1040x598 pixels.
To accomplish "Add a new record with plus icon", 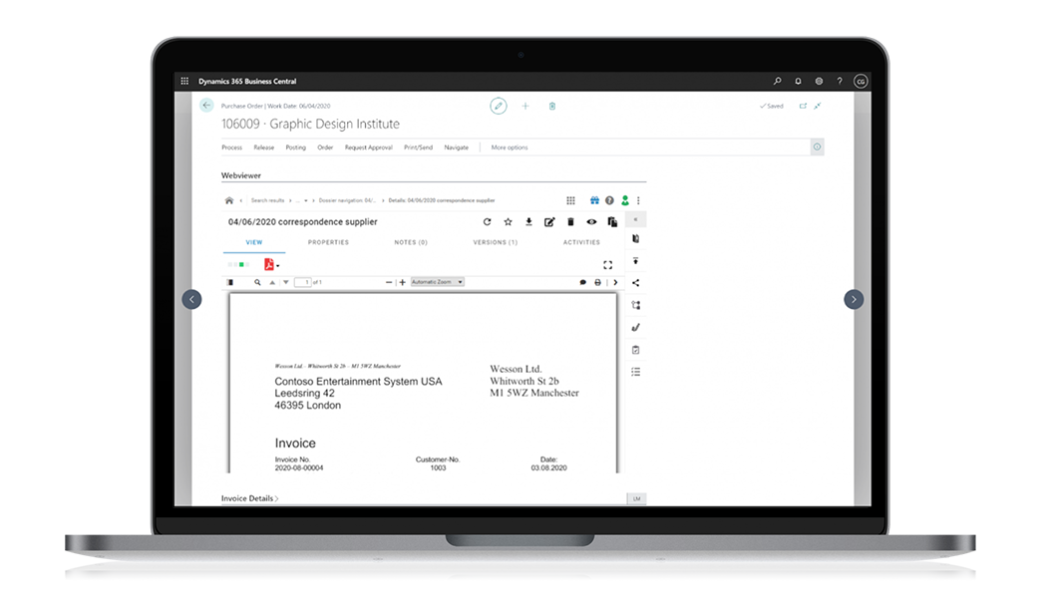I will tap(525, 105).
